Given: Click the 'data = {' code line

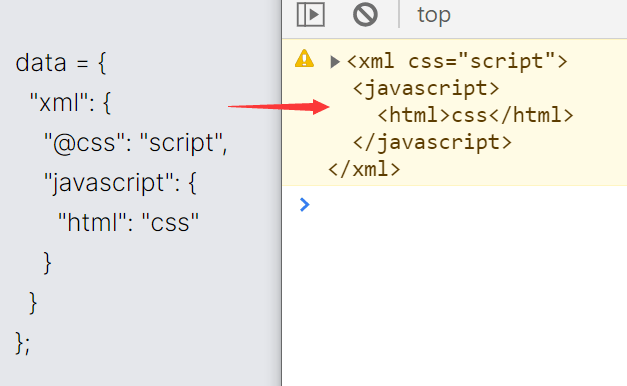Looking at the screenshot, I should (x=61, y=63).
